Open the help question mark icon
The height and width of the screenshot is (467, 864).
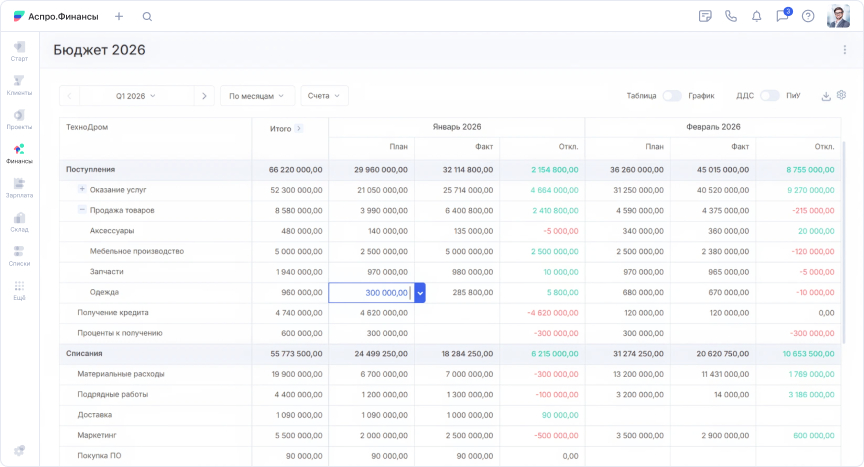808,16
